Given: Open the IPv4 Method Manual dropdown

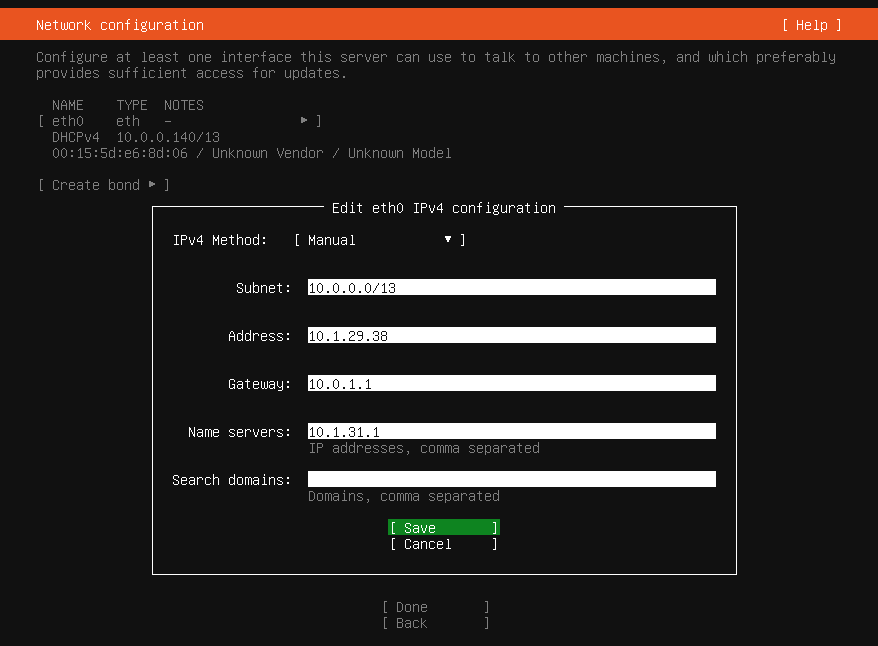Looking at the screenshot, I should coord(379,240).
